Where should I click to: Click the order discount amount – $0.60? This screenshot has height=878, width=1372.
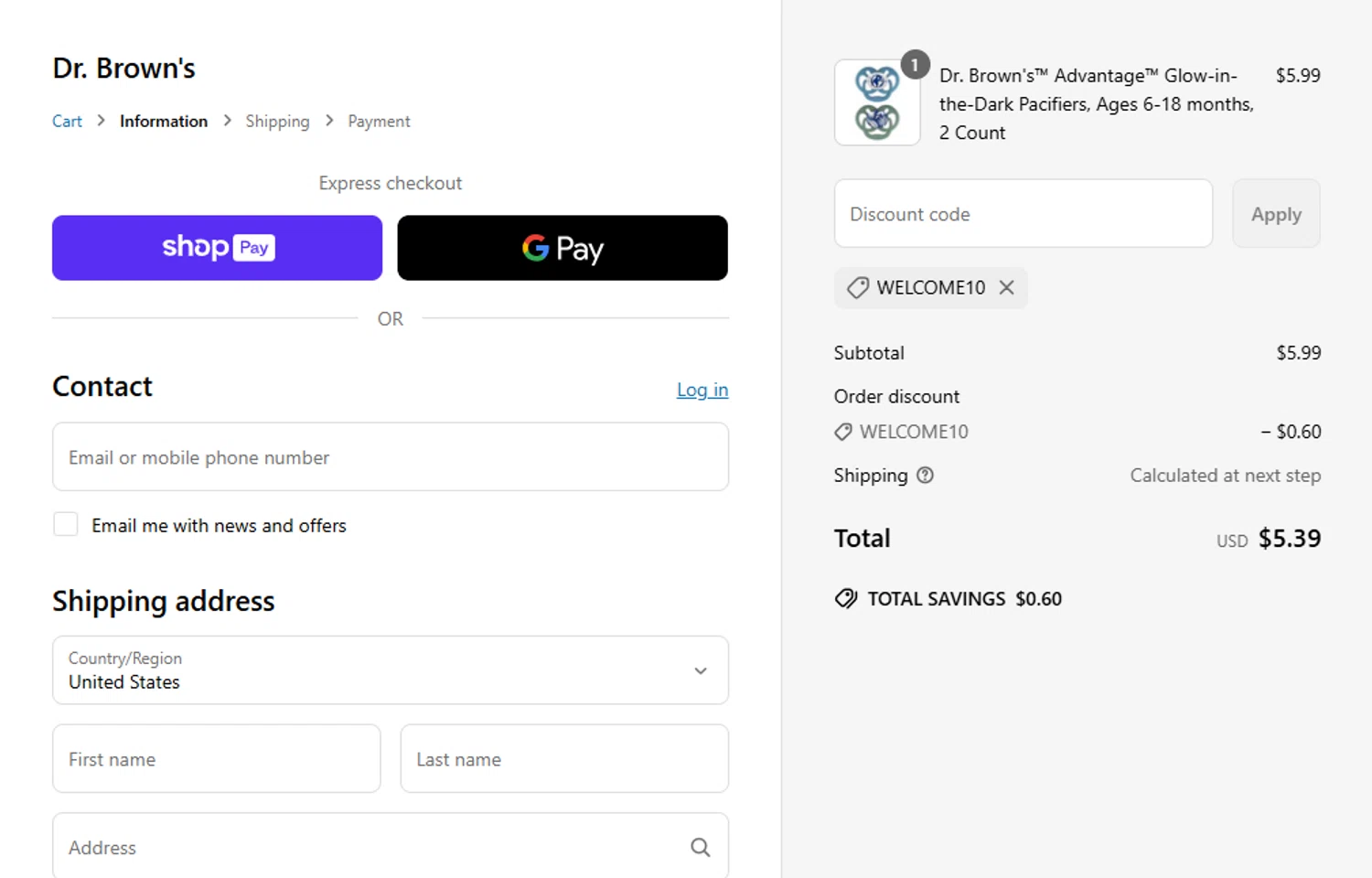[x=1291, y=432]
